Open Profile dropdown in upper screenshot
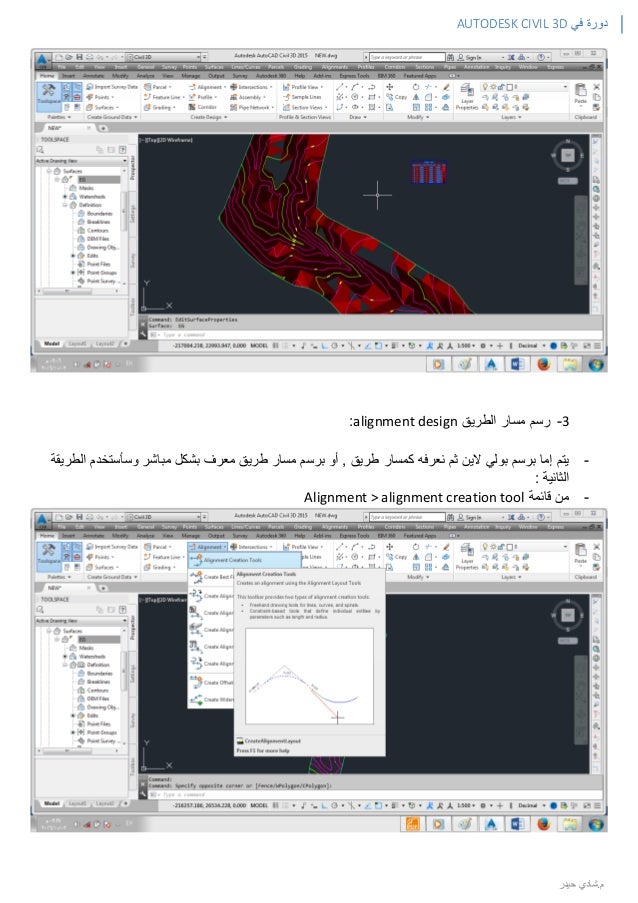Image resolution: width=638 pixels, height=903 pixels. [203, 97]
